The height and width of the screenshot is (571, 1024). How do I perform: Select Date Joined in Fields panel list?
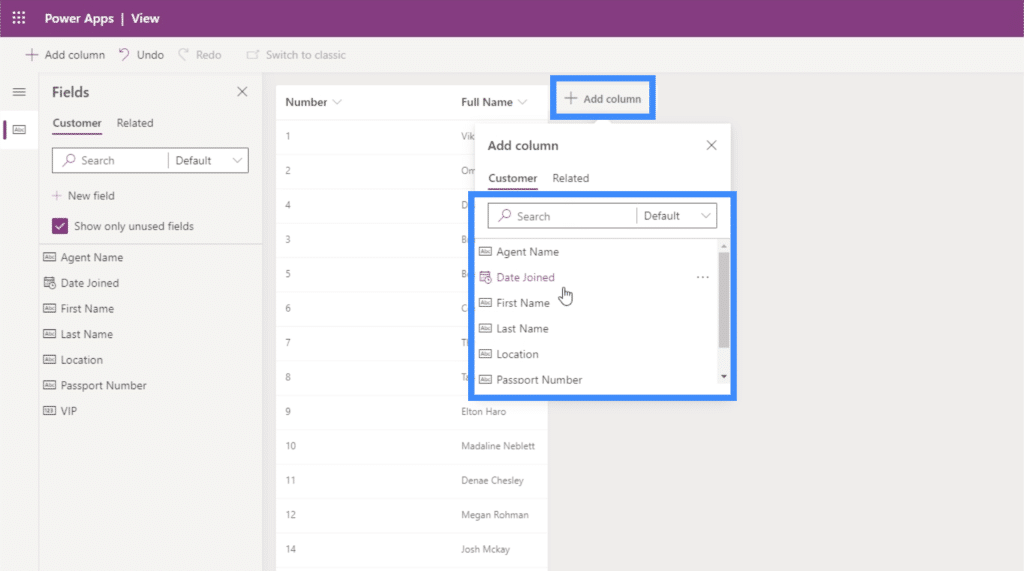(89, 283)
